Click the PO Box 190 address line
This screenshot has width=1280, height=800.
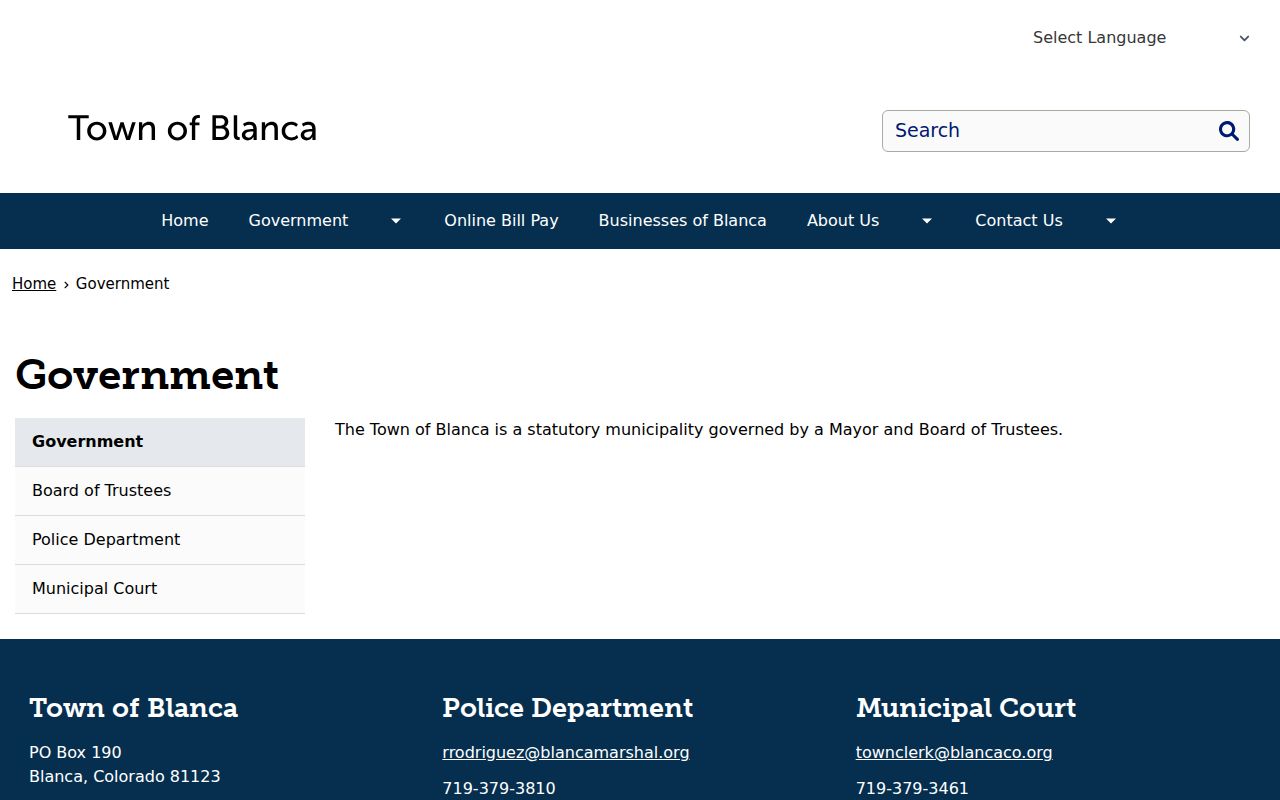coord(75,753)
